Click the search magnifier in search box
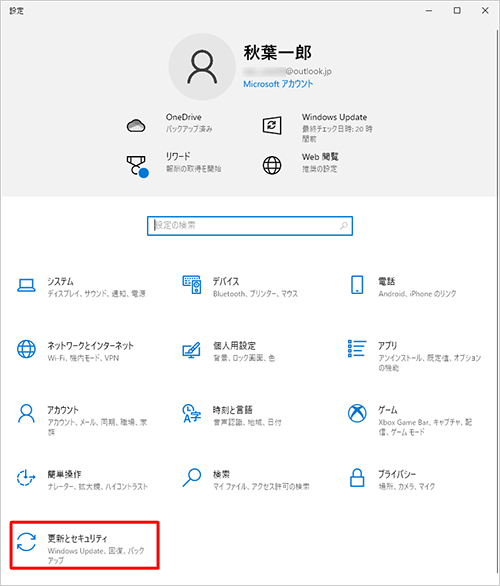This screenshot has height=586, width=500. [344, 226]
